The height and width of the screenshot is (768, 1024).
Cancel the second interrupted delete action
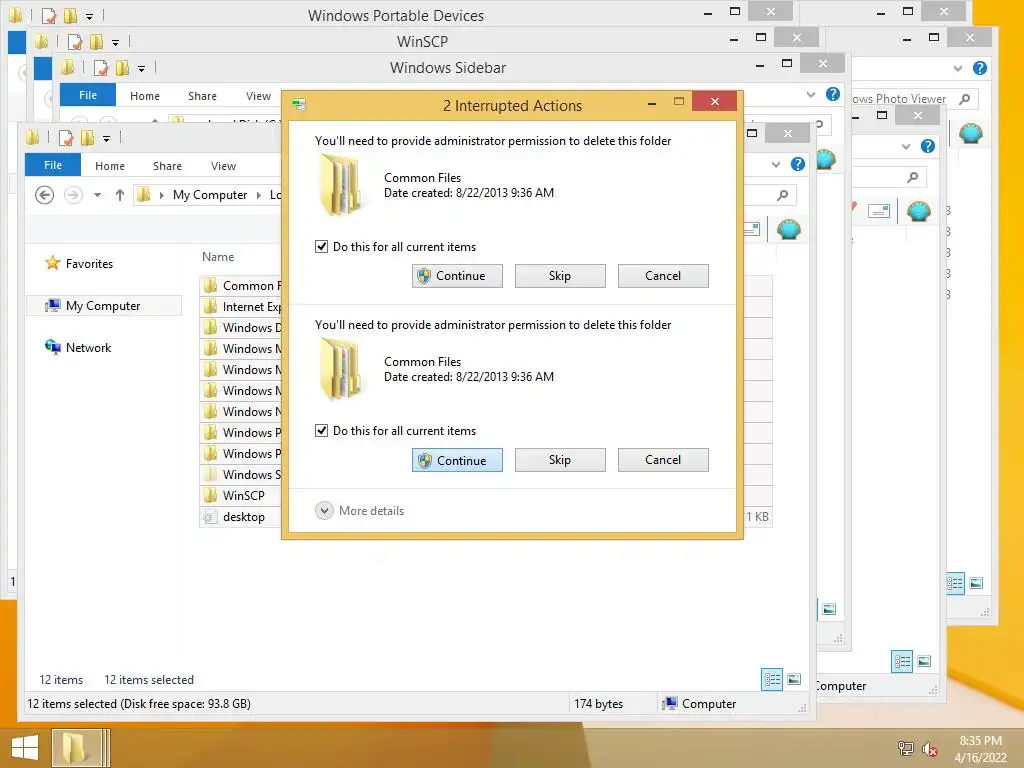click(x=663, y=460)
